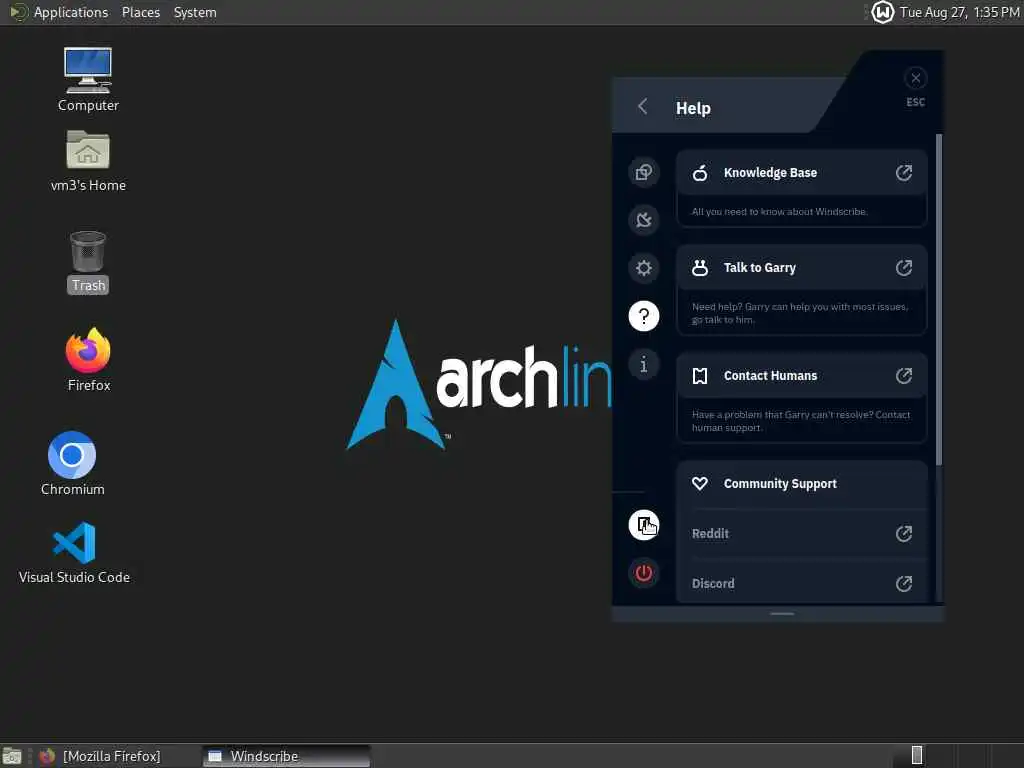1024x768 pixels.
Task: Click the Talk to Garry robot icon
Action: pos(699,268)
